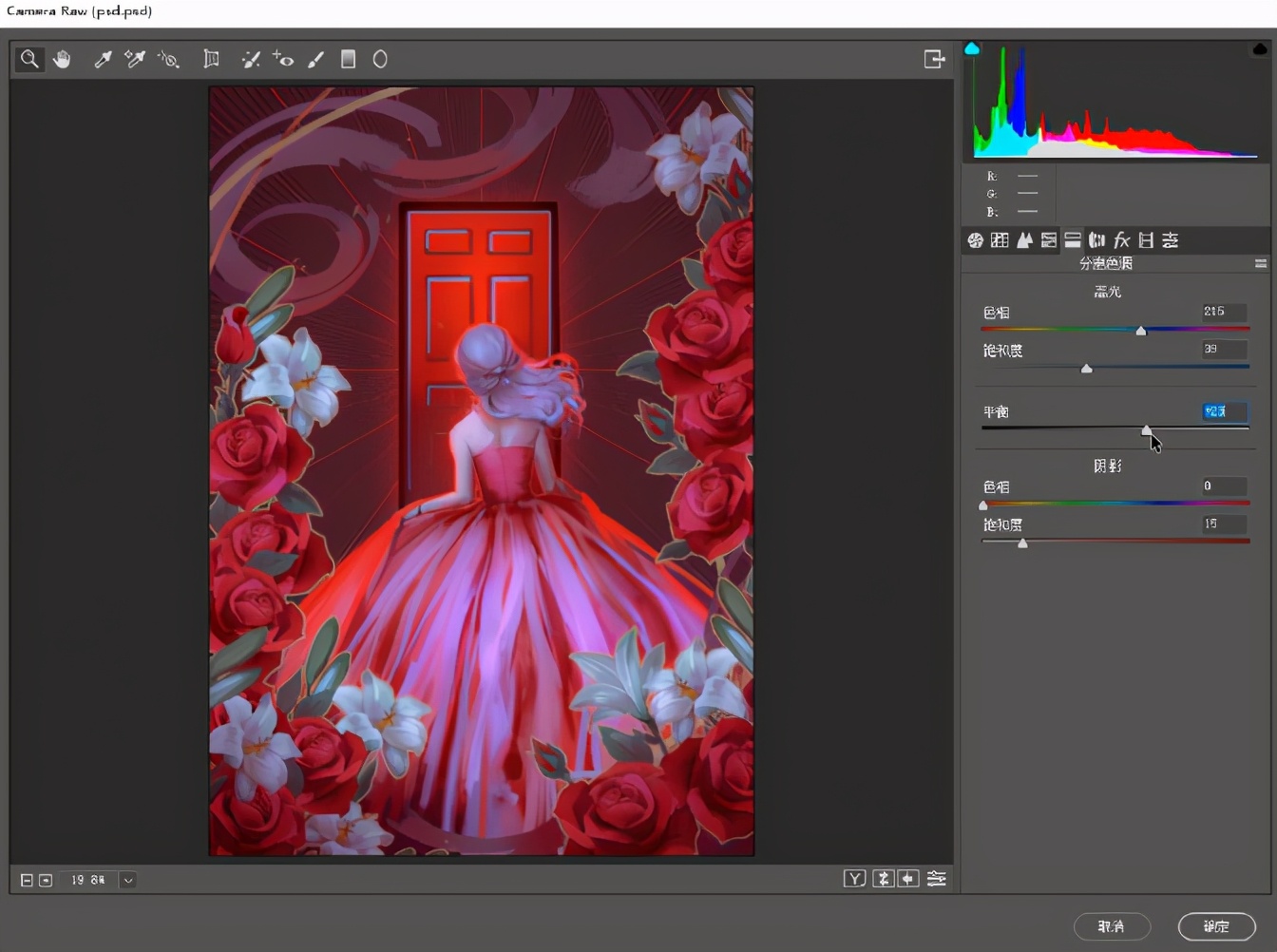Switch to the Tone Curve tab
The height and width of the screenshot is (952, 1277).
[1000, 240]
